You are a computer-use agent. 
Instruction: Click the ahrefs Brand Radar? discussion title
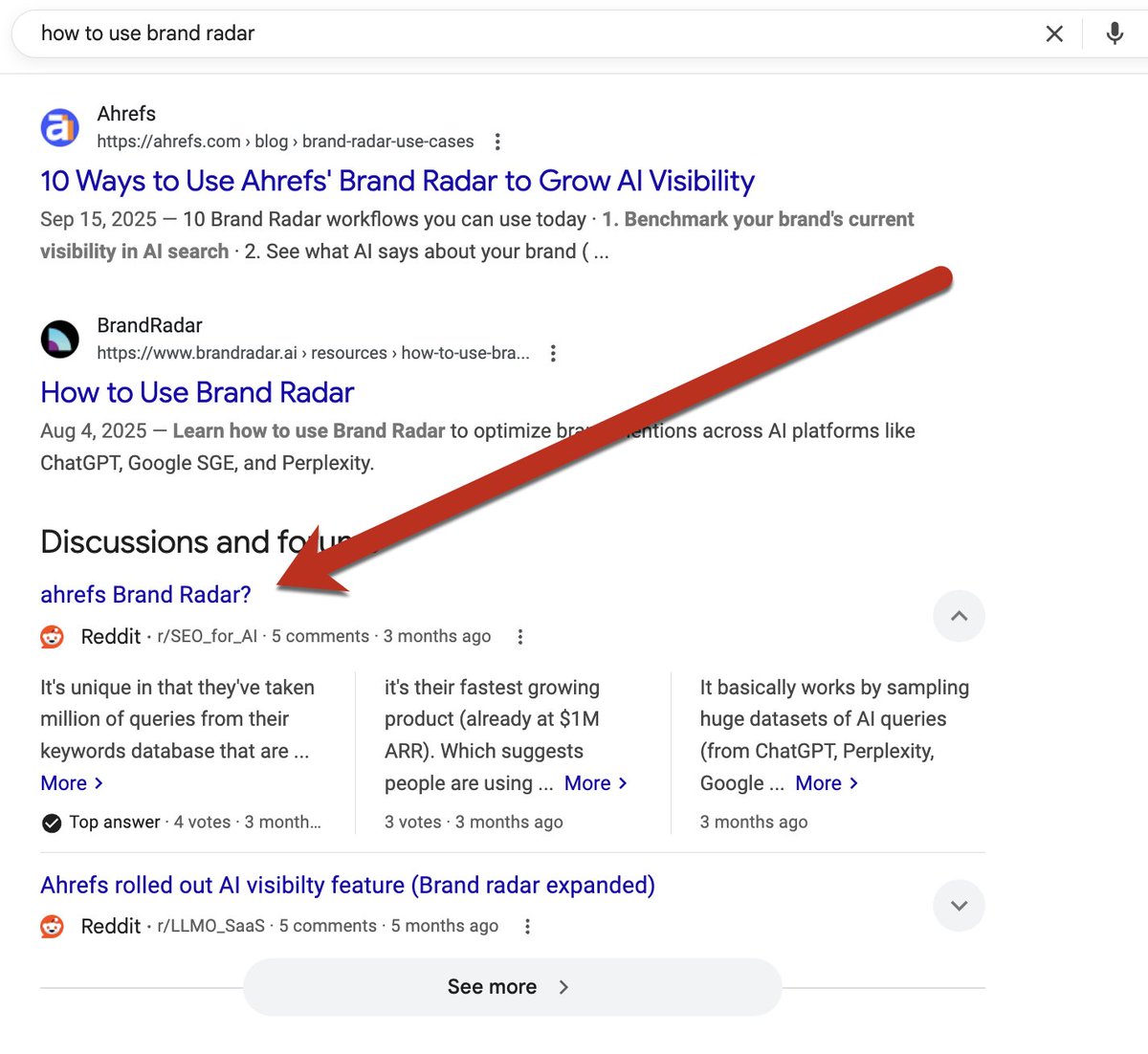point(145,594)
